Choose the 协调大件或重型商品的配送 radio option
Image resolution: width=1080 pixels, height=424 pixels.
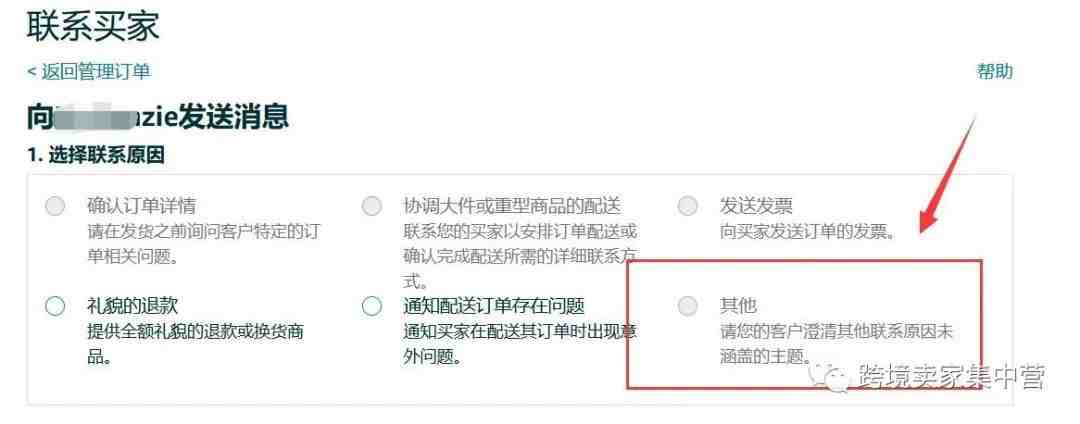(x=371, y=206)
